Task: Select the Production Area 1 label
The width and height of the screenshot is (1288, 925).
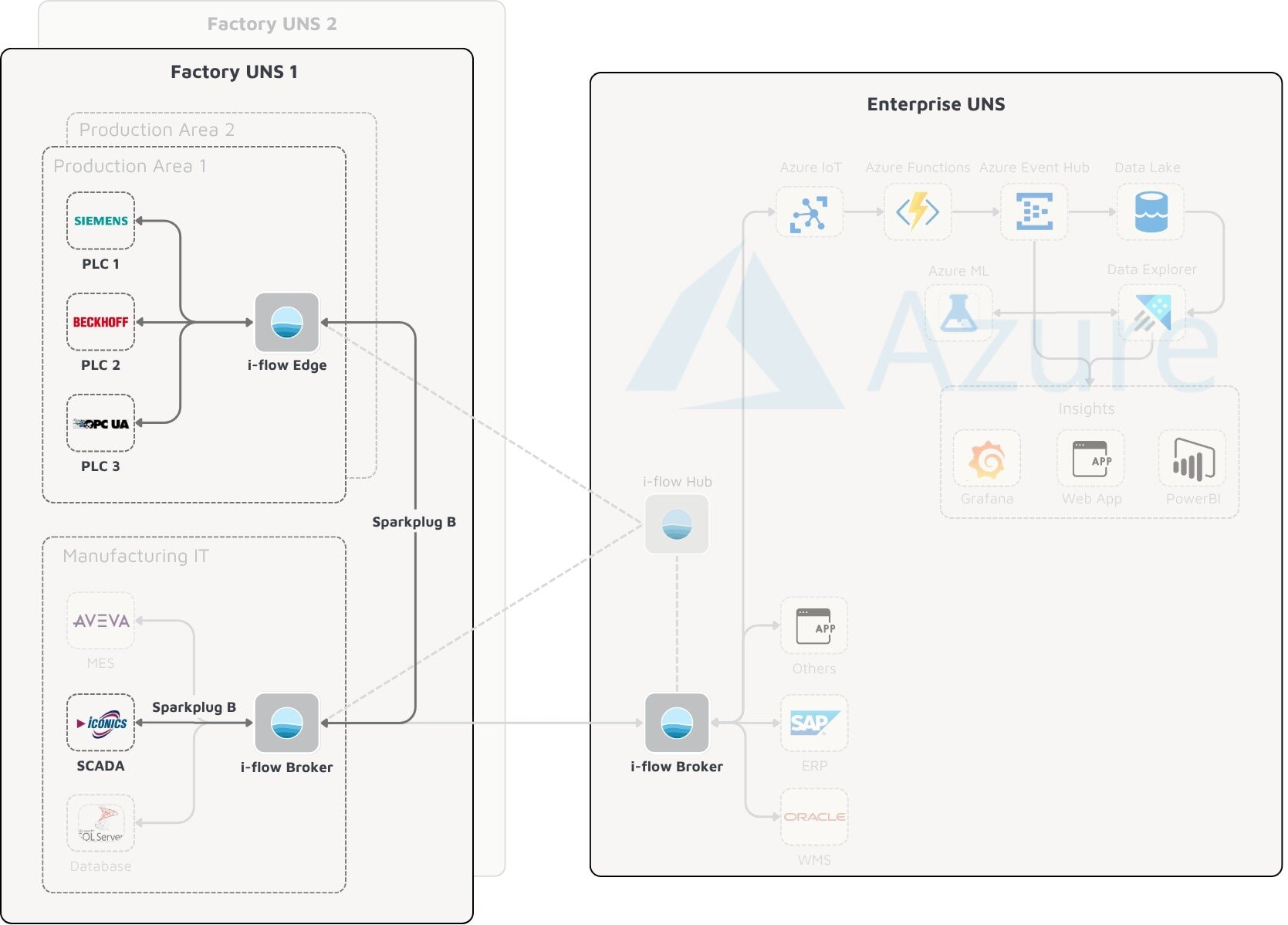Action: tap(130, 166)
